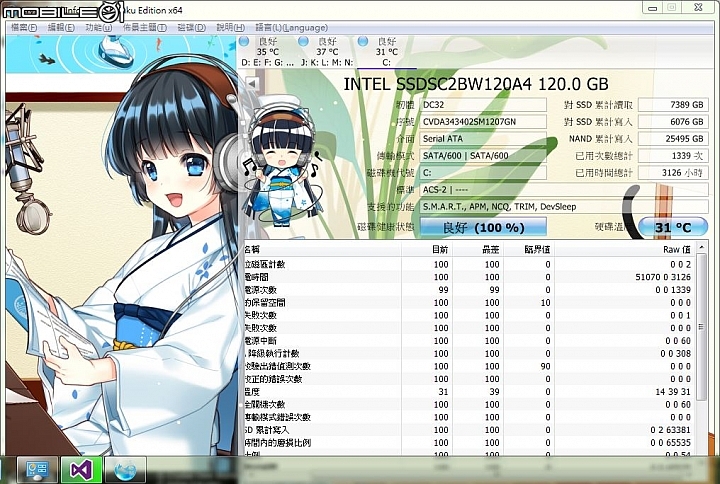Click the SMART list vertical scrollbar thumb
This screenshot has width=720, height=484.
tap(701, 326)
